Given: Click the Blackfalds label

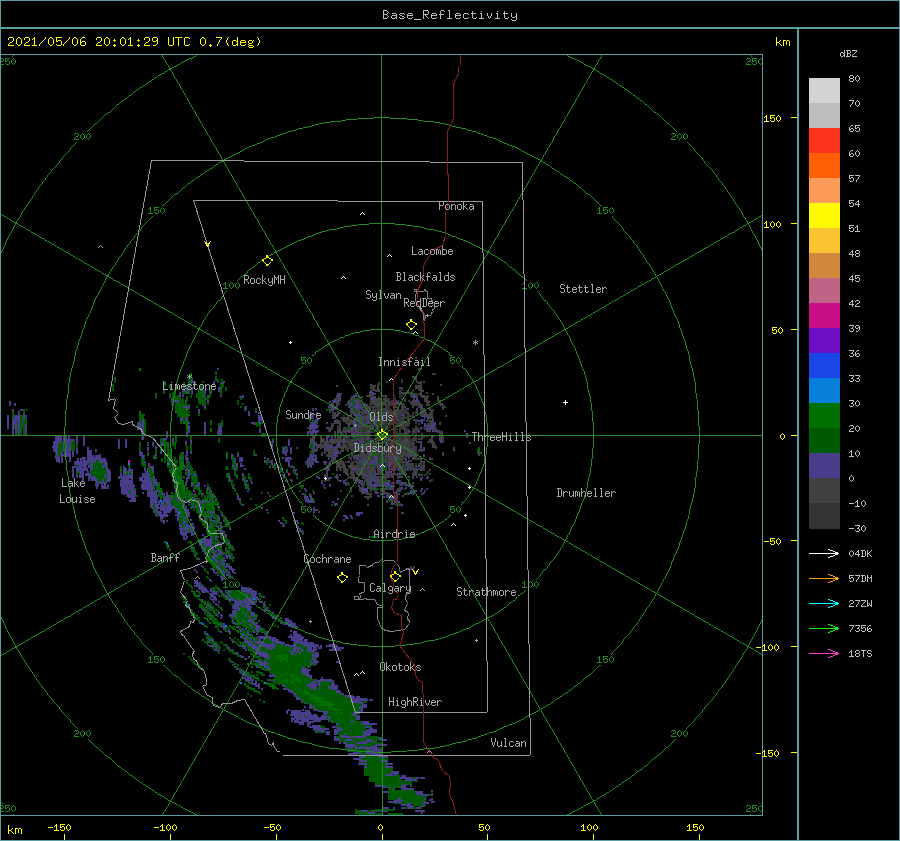Looking at the screenshot, I should coord(425,277).
